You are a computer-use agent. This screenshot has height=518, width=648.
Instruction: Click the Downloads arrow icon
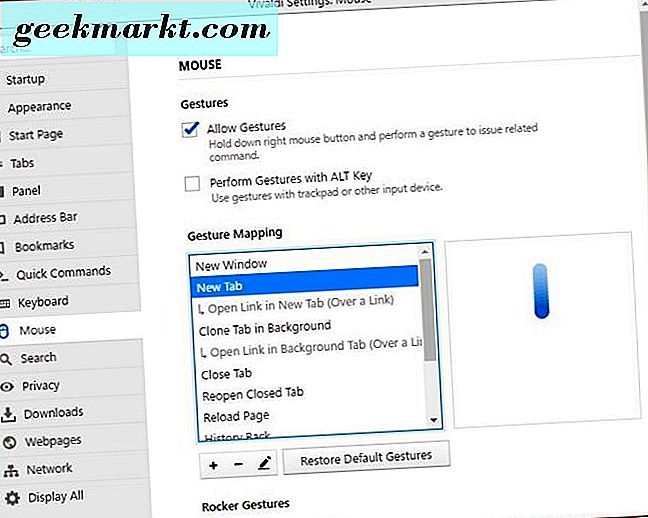[x=8, y=413]
